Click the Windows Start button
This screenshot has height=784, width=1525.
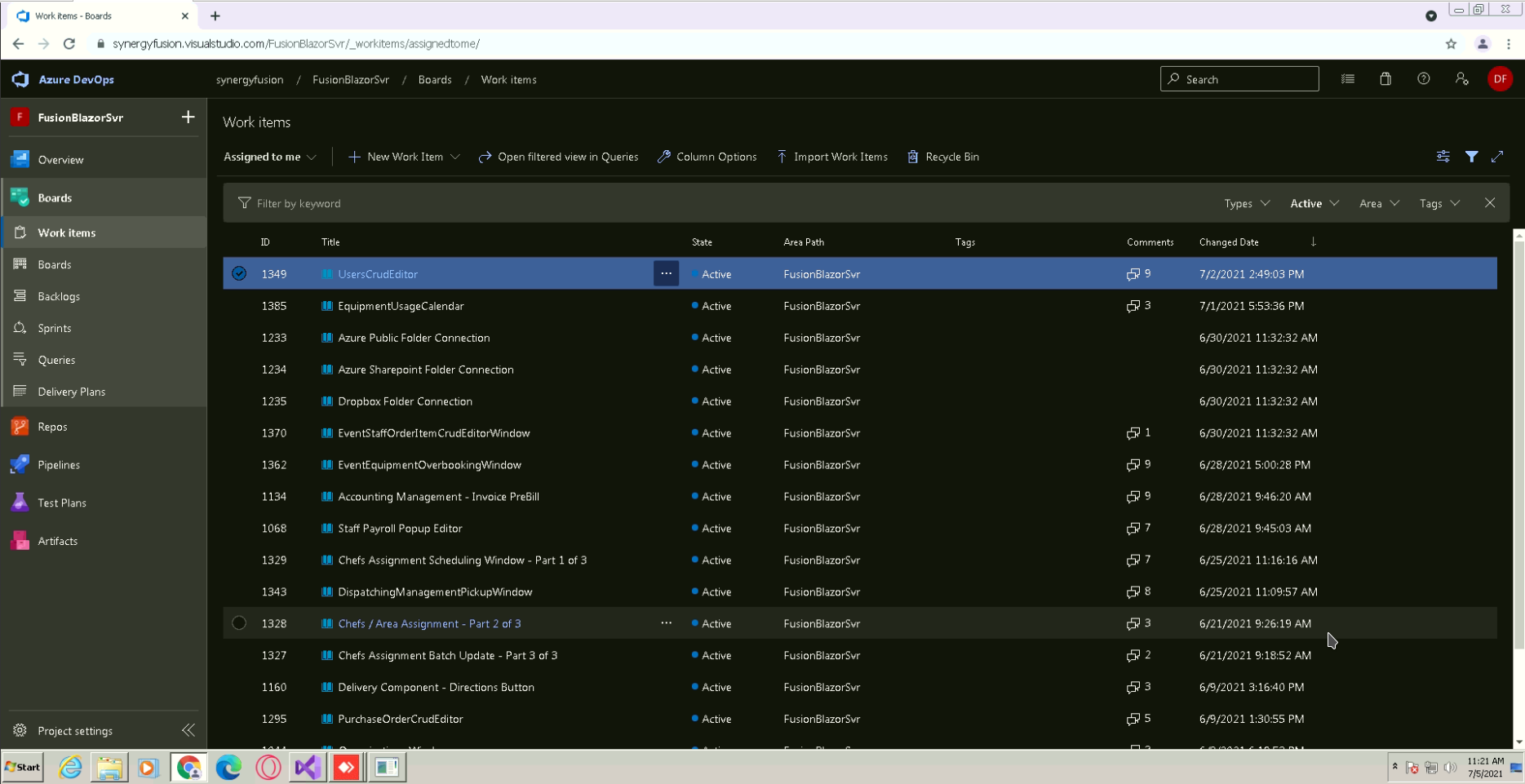tap(23, 768)
